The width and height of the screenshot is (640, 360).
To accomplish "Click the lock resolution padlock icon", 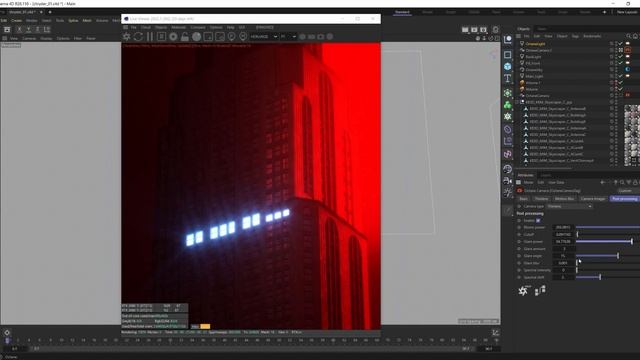I will [x=185, y=37].
